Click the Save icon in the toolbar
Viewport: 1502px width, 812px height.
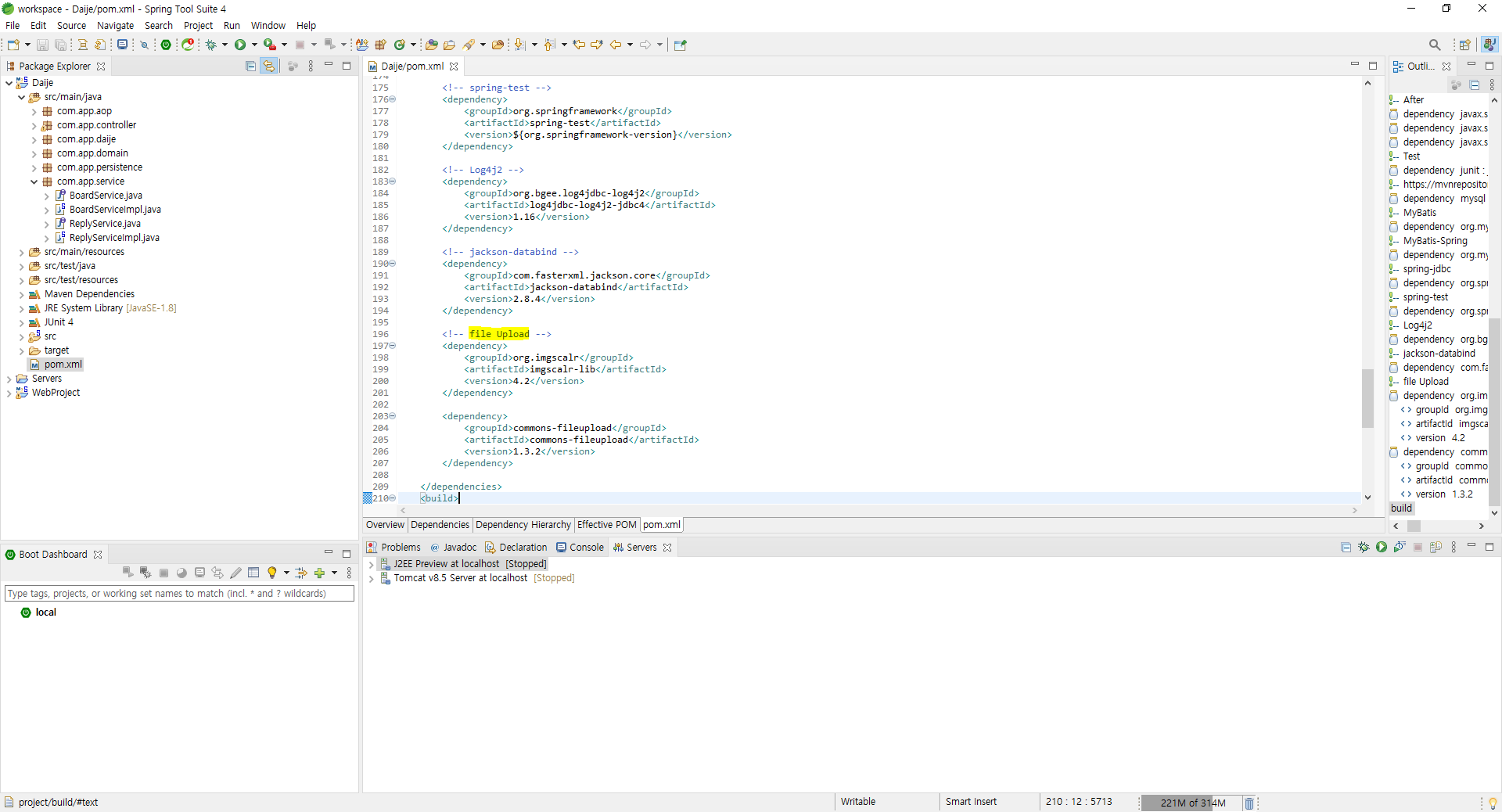tap(42, 45)
